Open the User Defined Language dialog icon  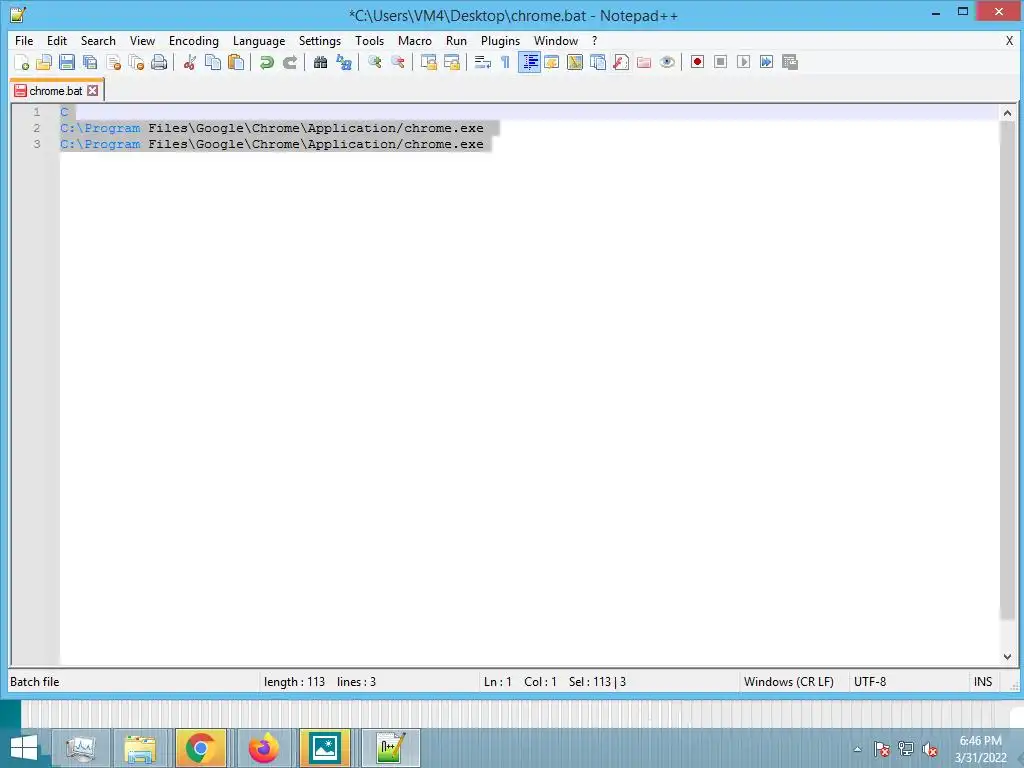pyautogui.click(x=552, y=62)
